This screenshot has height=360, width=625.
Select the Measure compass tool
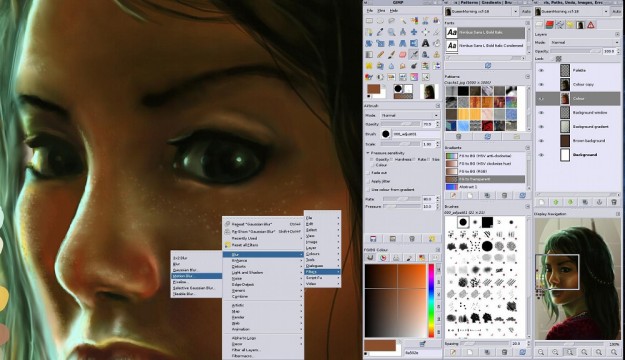point(403,32)
